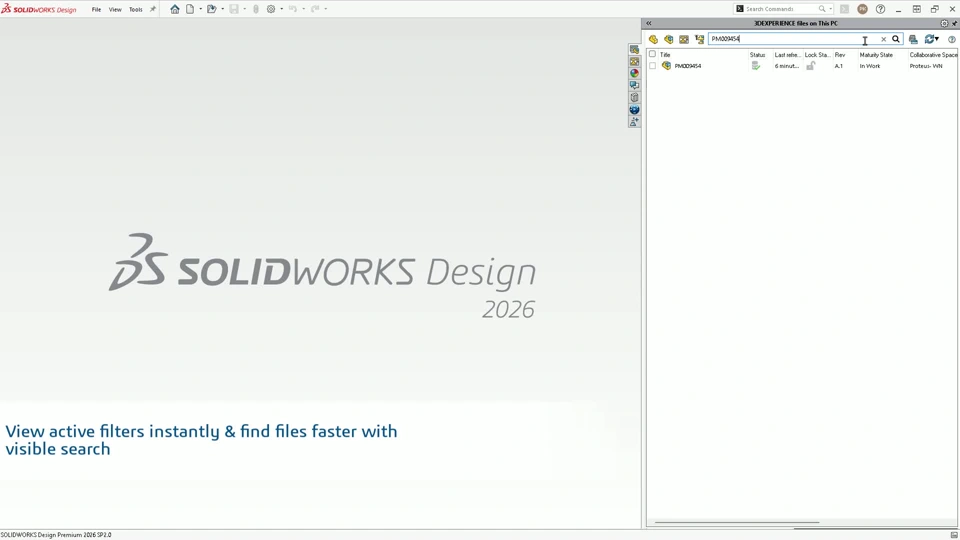The height and width of the screenshot is (540, 960).
Task: Select the 3DEXPERIENCE files tab in task pane strip
Action: (634, 50)
